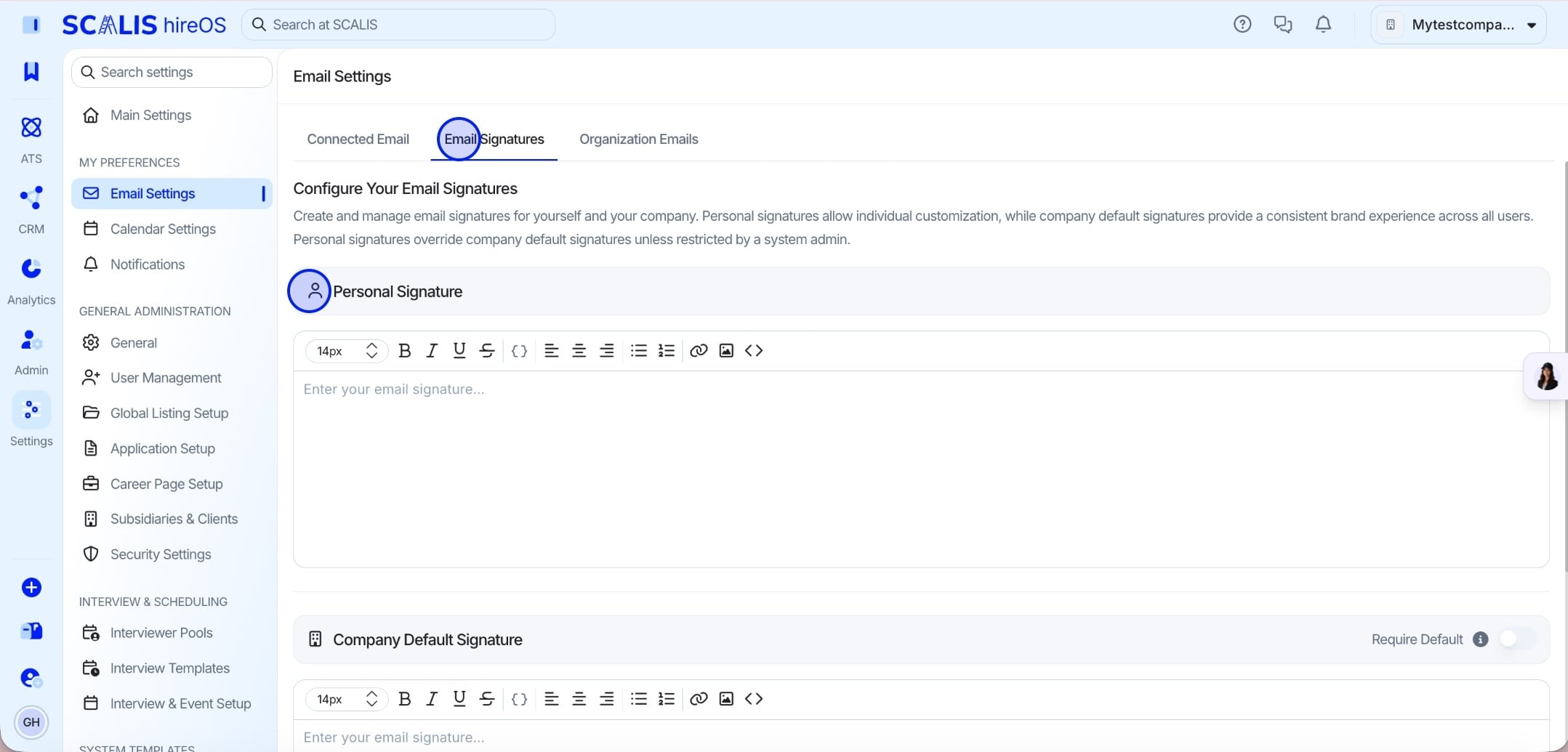
Task: Insert bullet list in Company Default toolbar
Action: click(x=639, y=699)
